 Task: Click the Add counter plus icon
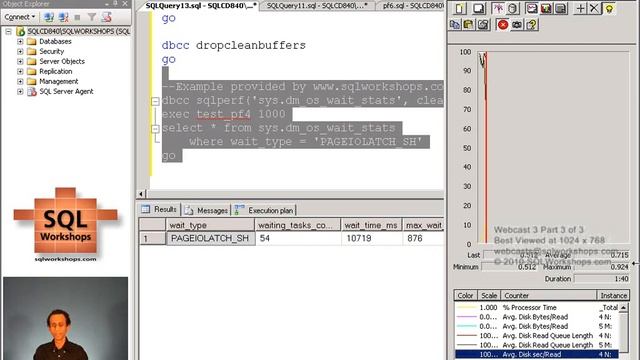tap(580, 9)
